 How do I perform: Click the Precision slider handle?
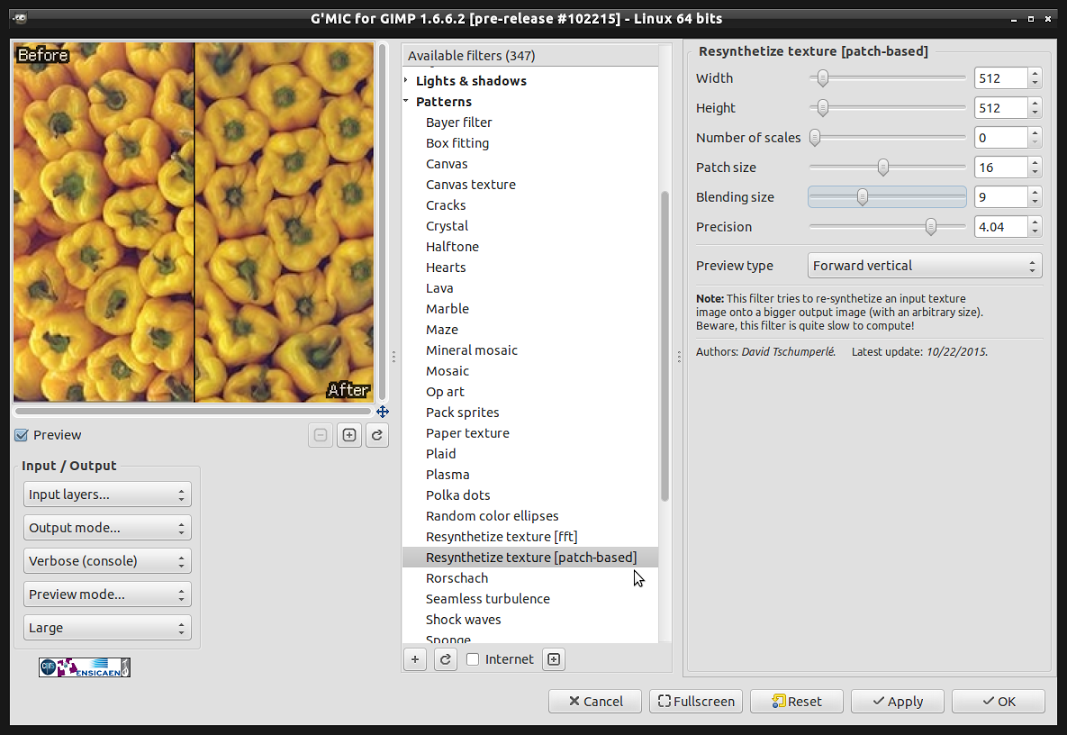pyautogui.click(x=930, y=227)
